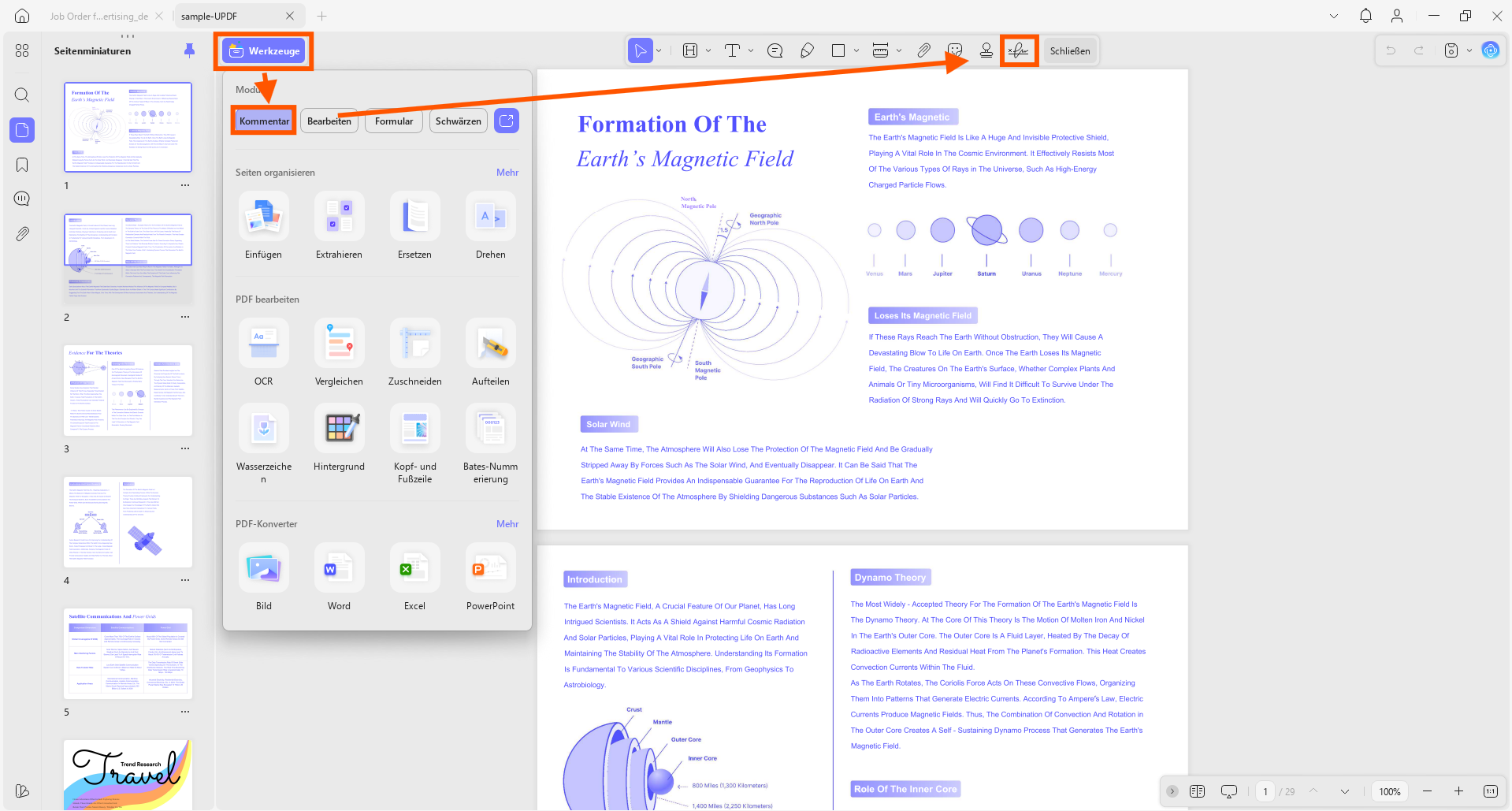Open the zoom level dropdown
Viewport: 1512px width, 811px height.
tap(1390, 791)
